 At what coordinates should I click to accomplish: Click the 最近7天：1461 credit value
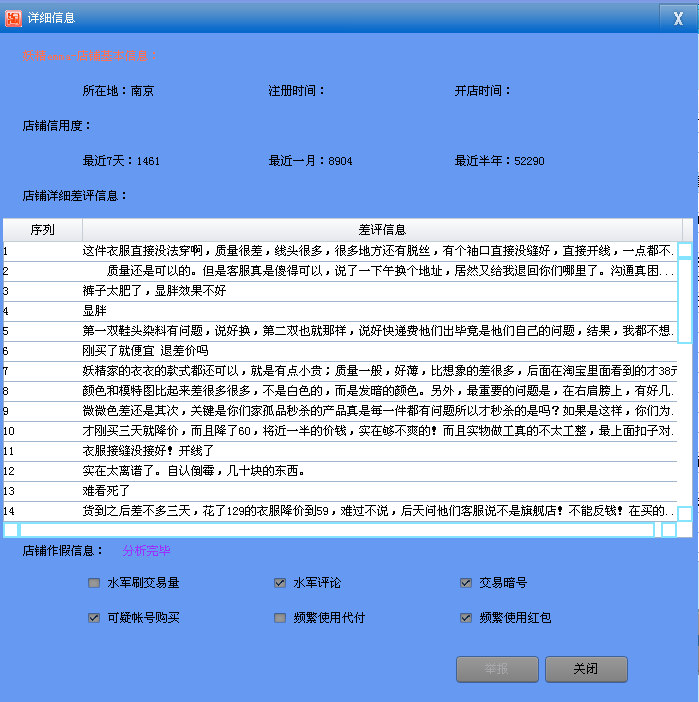[x=121, y=161]
